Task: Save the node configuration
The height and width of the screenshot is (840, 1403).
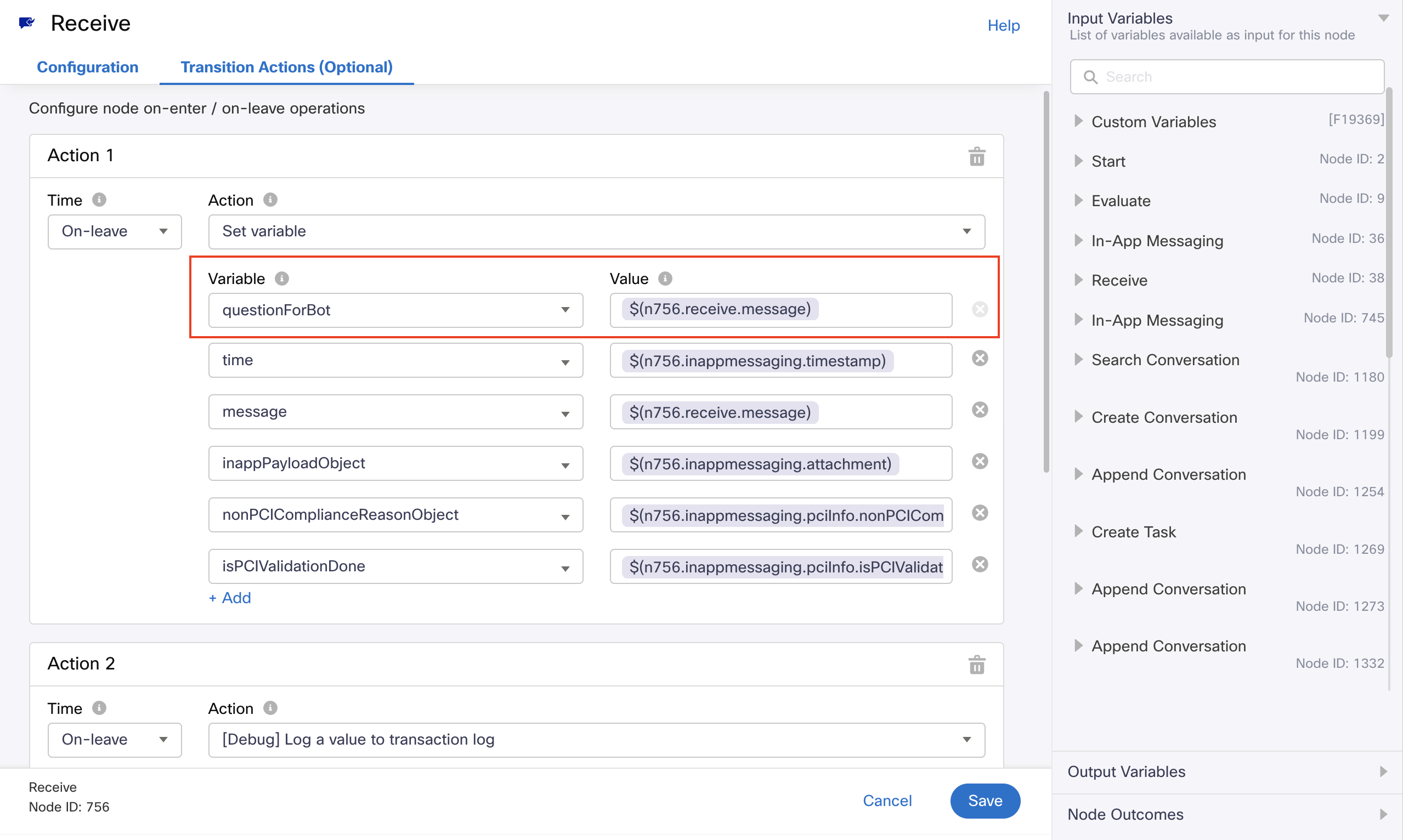Action: click(x=985, y=801)
